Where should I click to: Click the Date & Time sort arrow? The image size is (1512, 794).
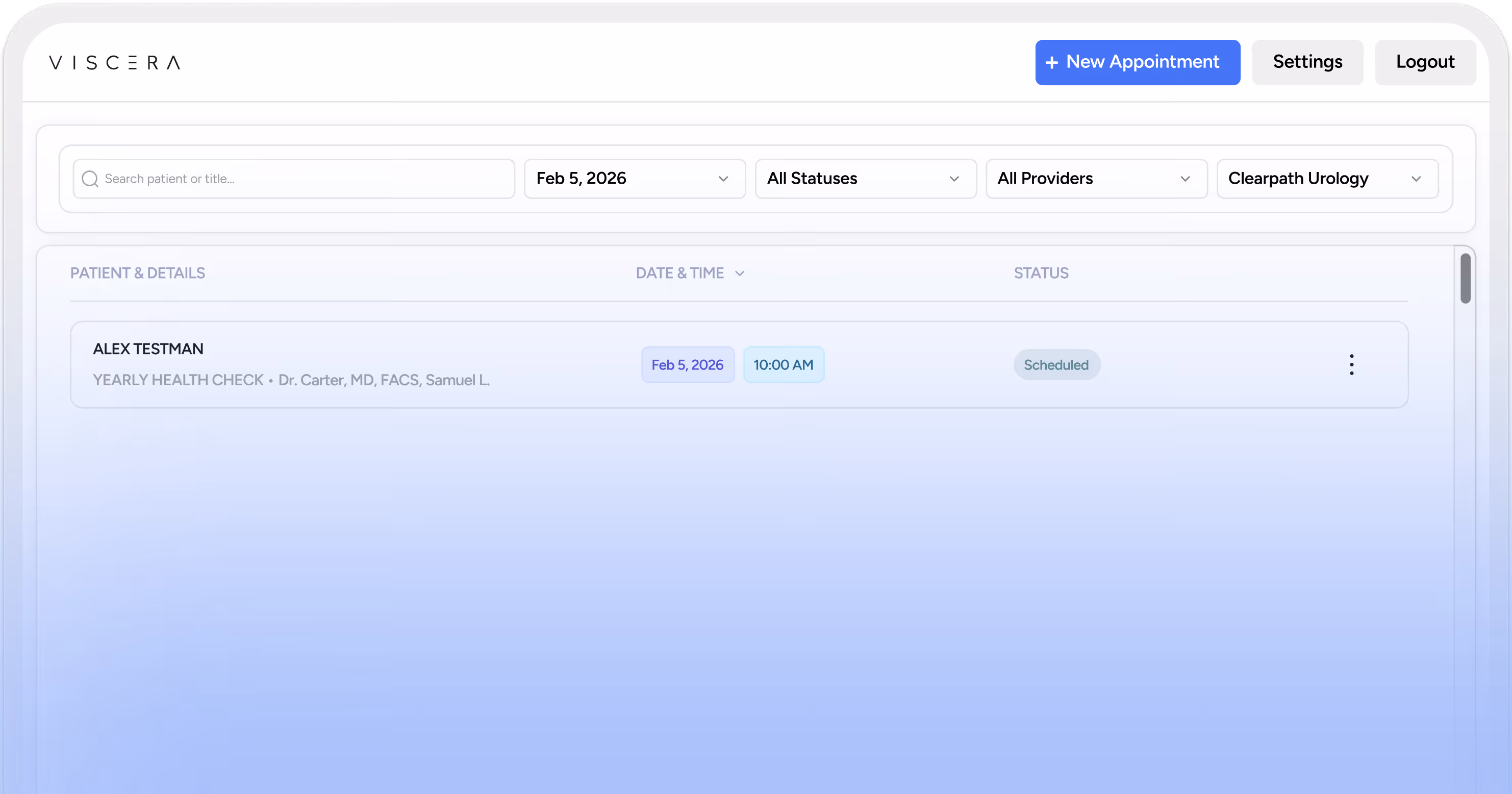point(740,273)
